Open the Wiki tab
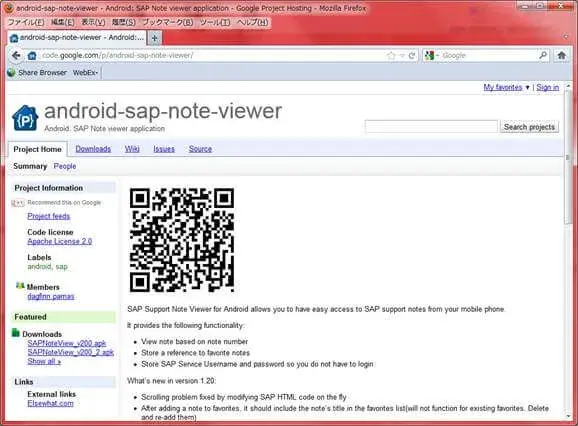The image size is (578, 426). [x=132, y=149]
